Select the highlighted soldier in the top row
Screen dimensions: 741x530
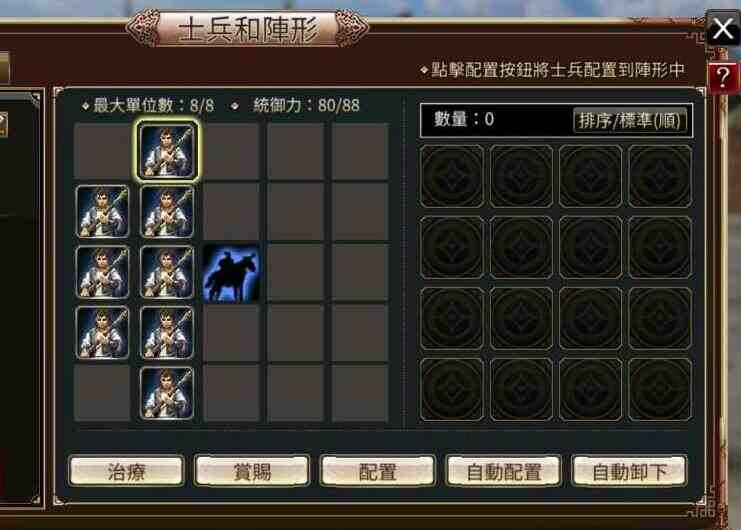(x=167, y=150)
